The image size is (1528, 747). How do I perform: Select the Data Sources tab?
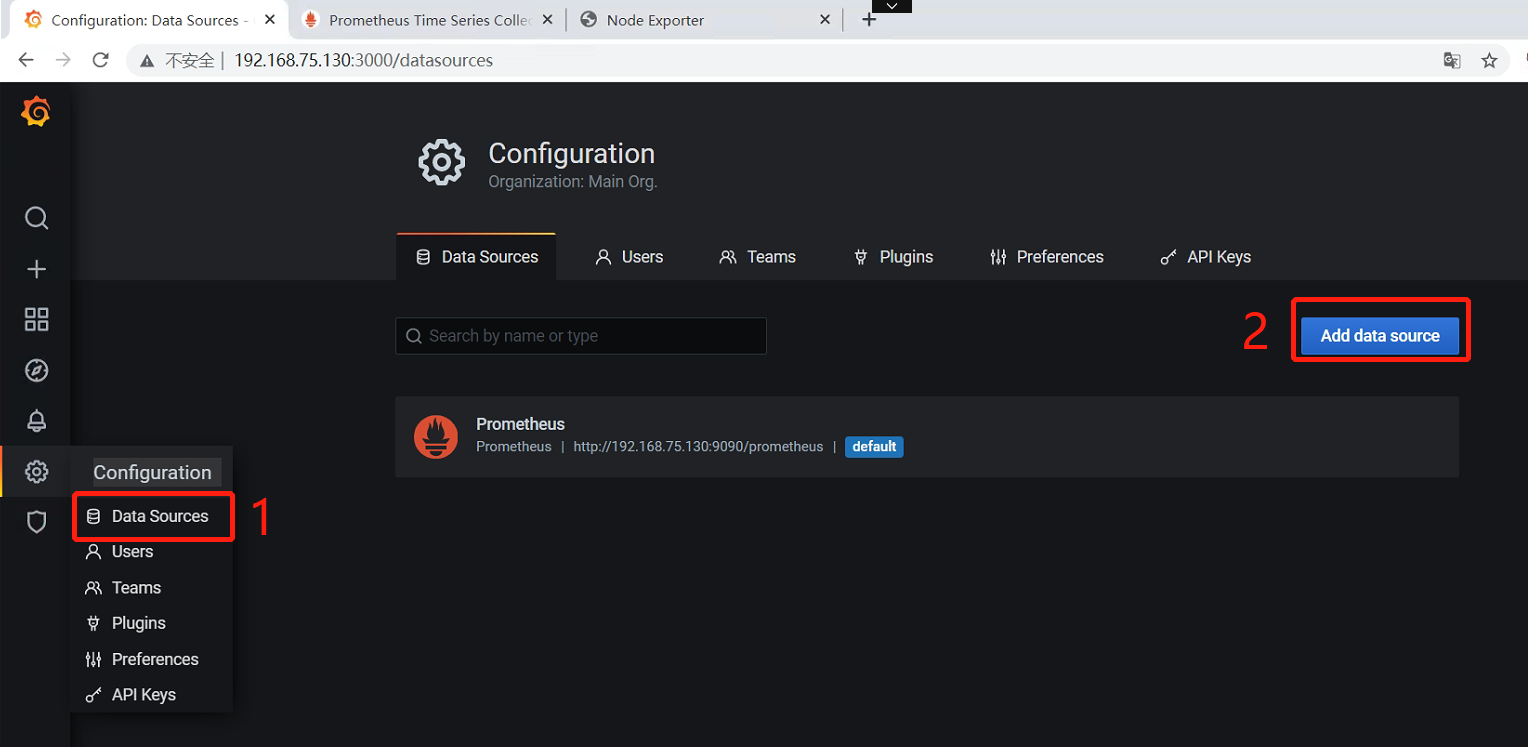(x=476, y=257)
